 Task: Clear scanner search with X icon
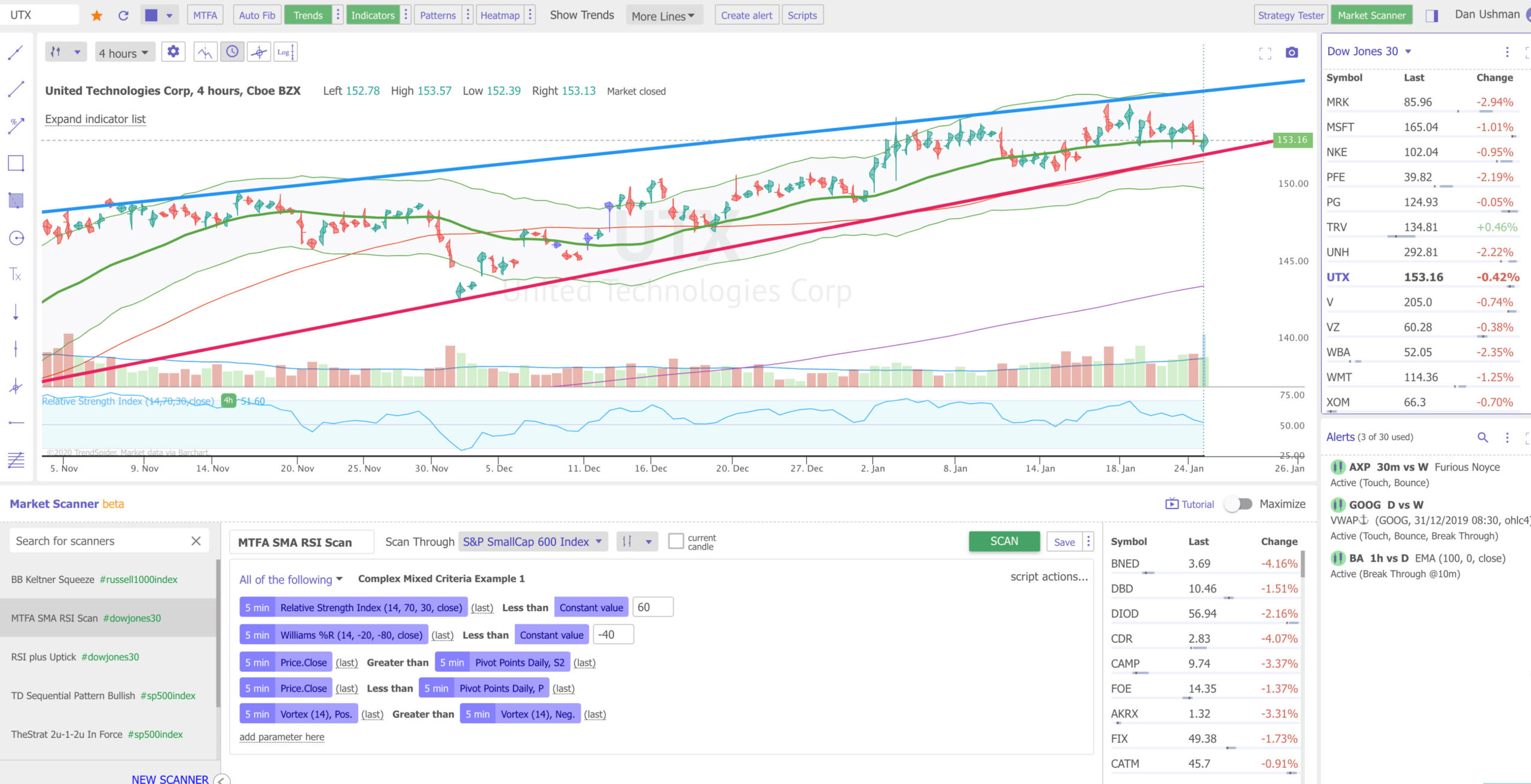tap(196, 541)
